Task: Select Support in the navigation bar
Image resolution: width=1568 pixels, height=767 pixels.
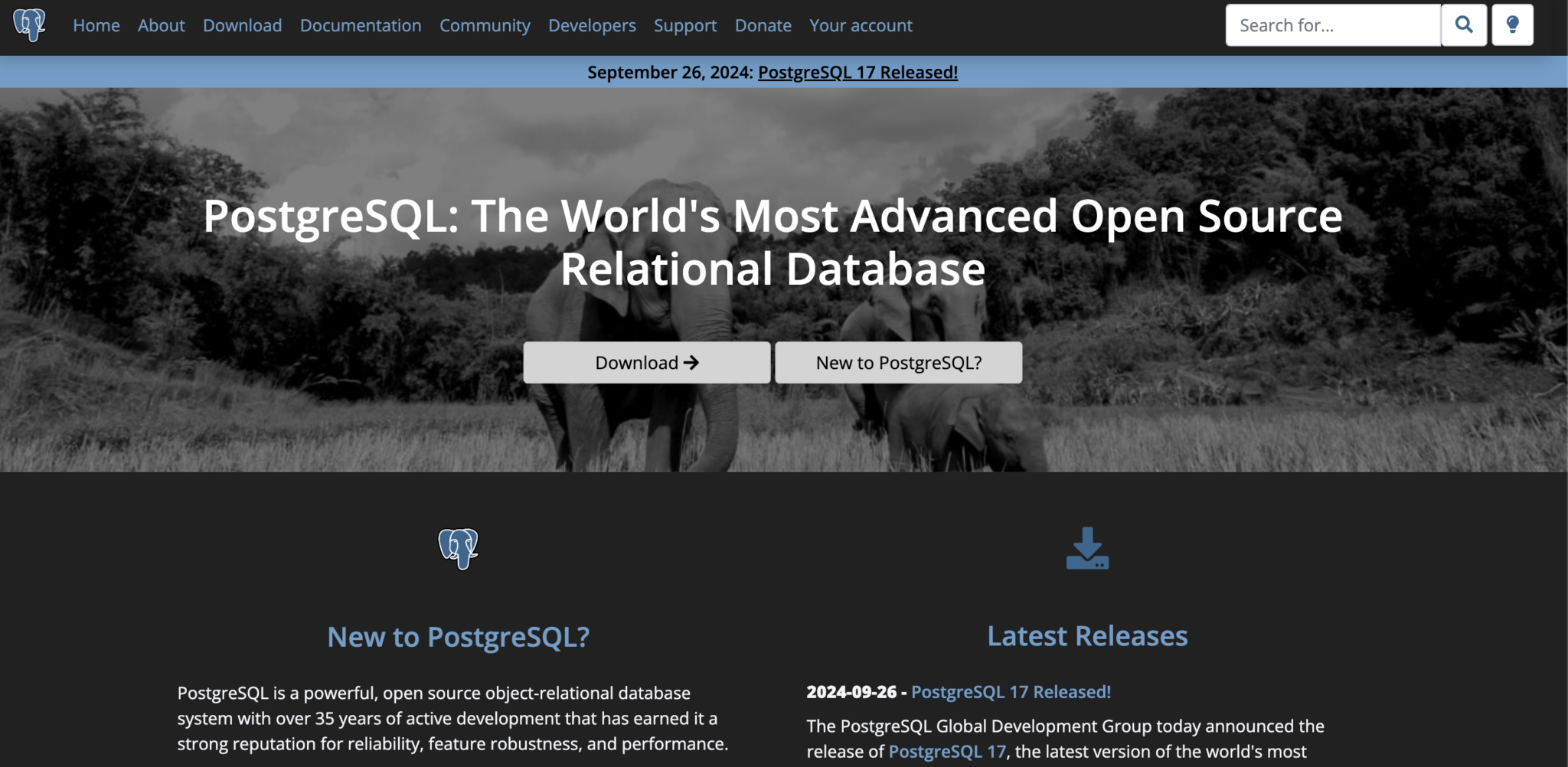Action: tap(685, 25)
